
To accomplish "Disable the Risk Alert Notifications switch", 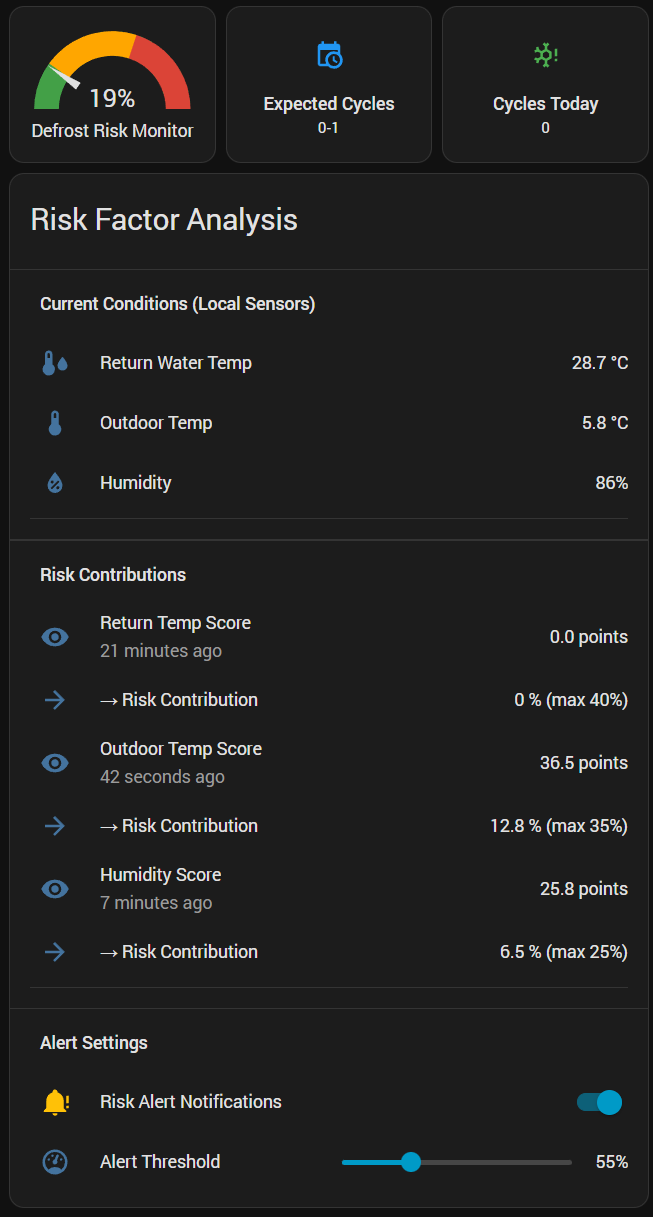I will [x=600, y=1102].
